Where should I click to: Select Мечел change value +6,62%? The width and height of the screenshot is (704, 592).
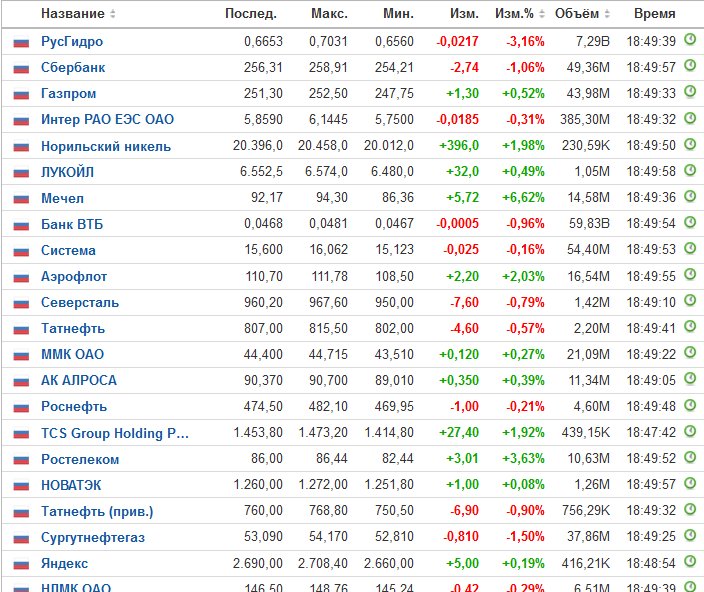coord(523,197)
